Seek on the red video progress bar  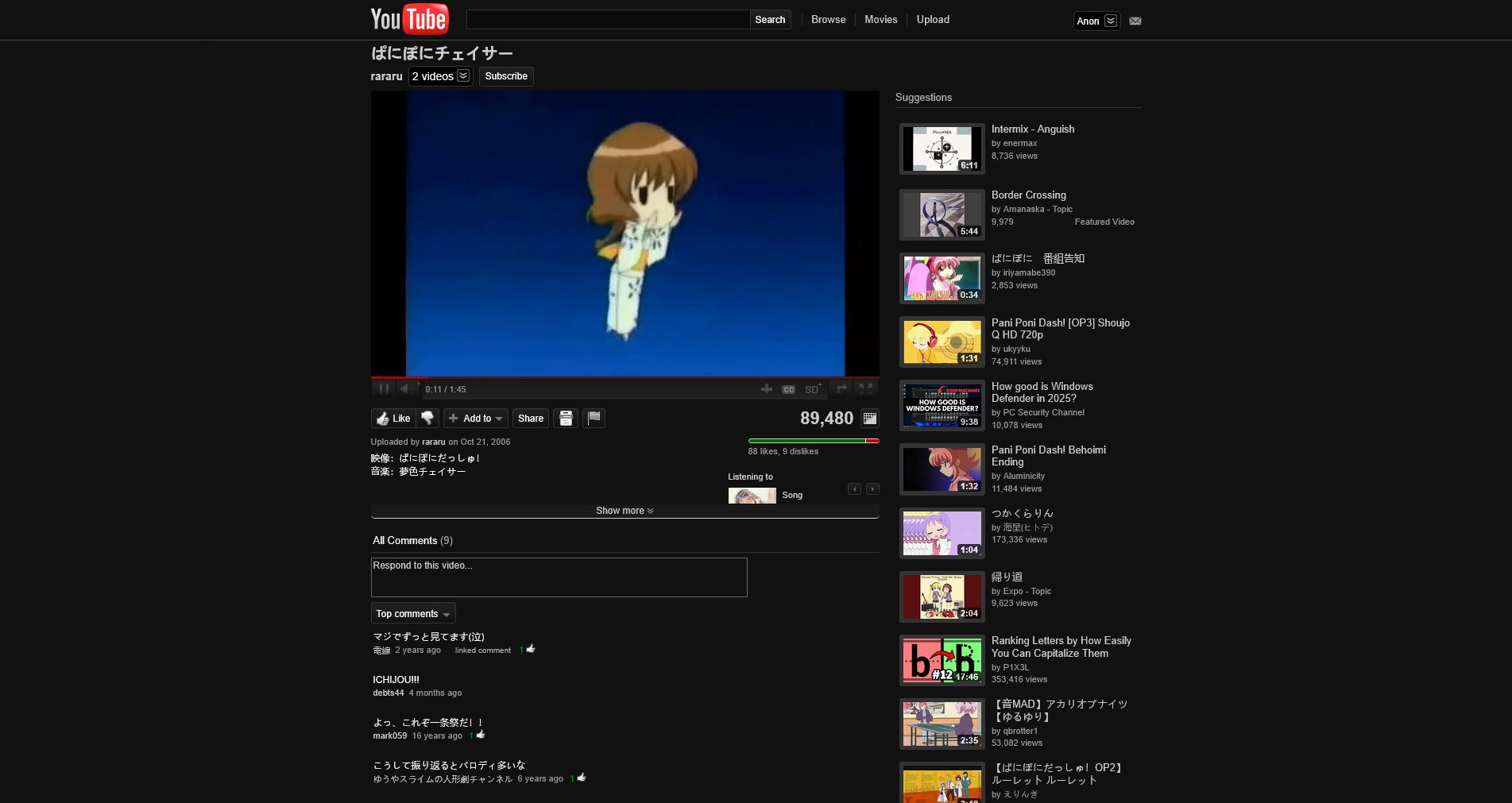pyautogui.click(x=625, y=377)
